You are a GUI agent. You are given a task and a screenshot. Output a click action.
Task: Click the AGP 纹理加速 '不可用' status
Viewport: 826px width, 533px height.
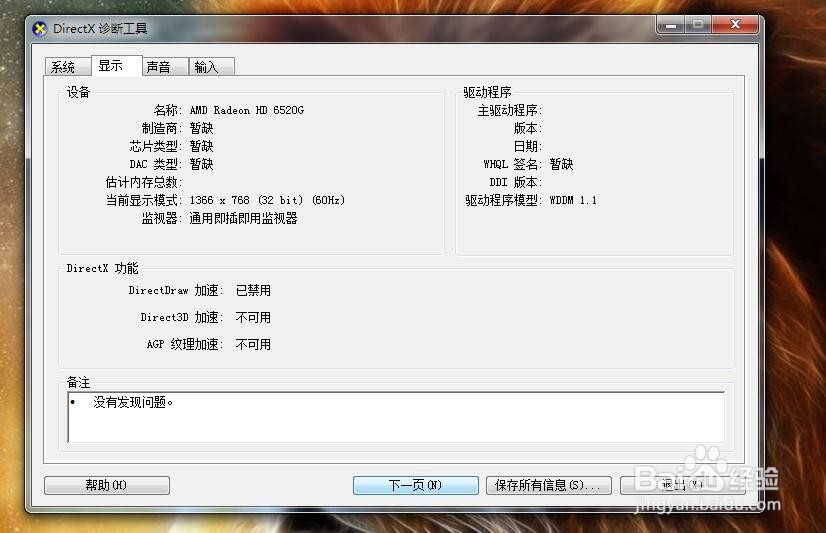point(253,344)
